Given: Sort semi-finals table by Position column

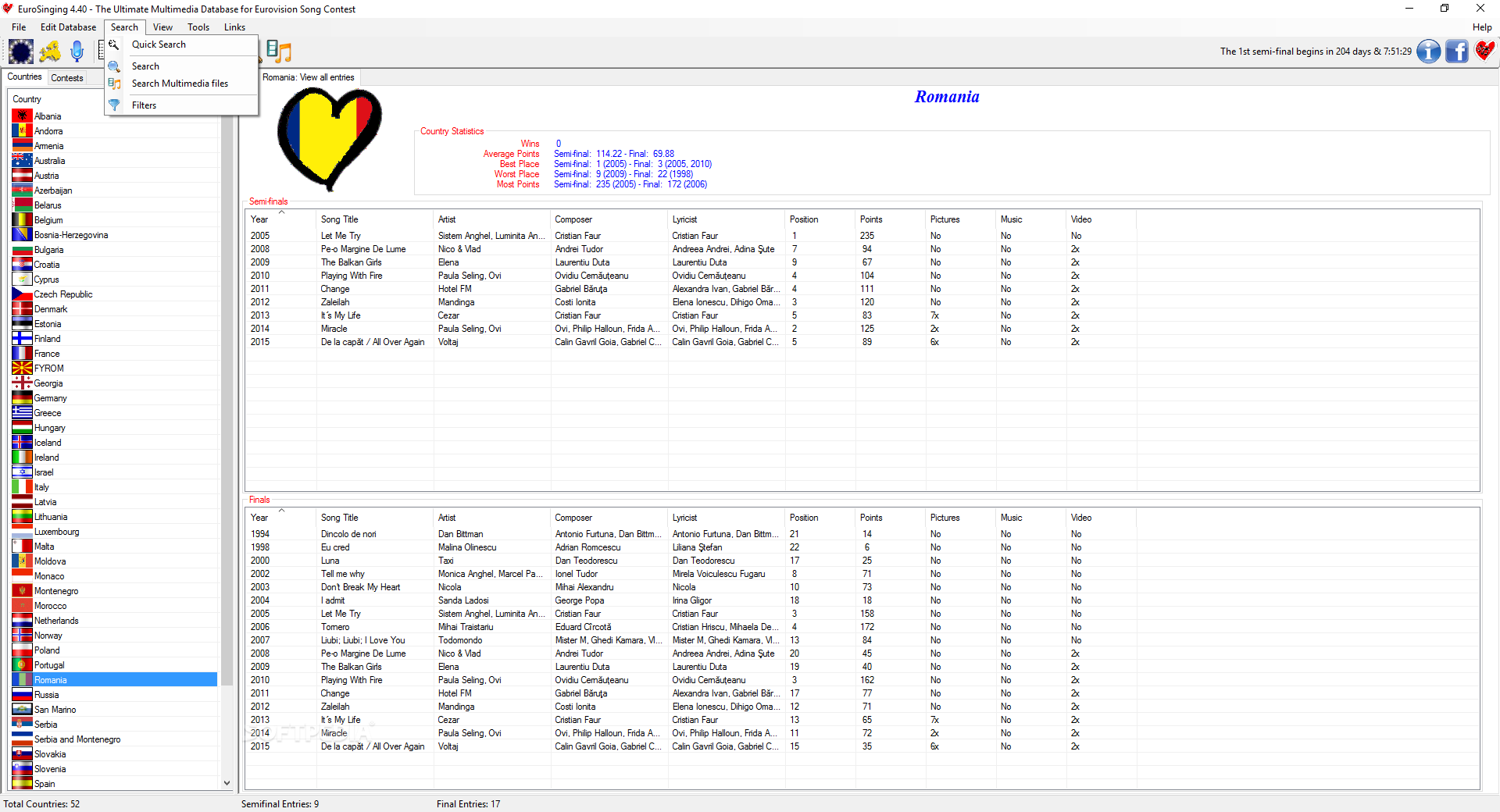Looking at the screenshot, I should coord(820,219).
